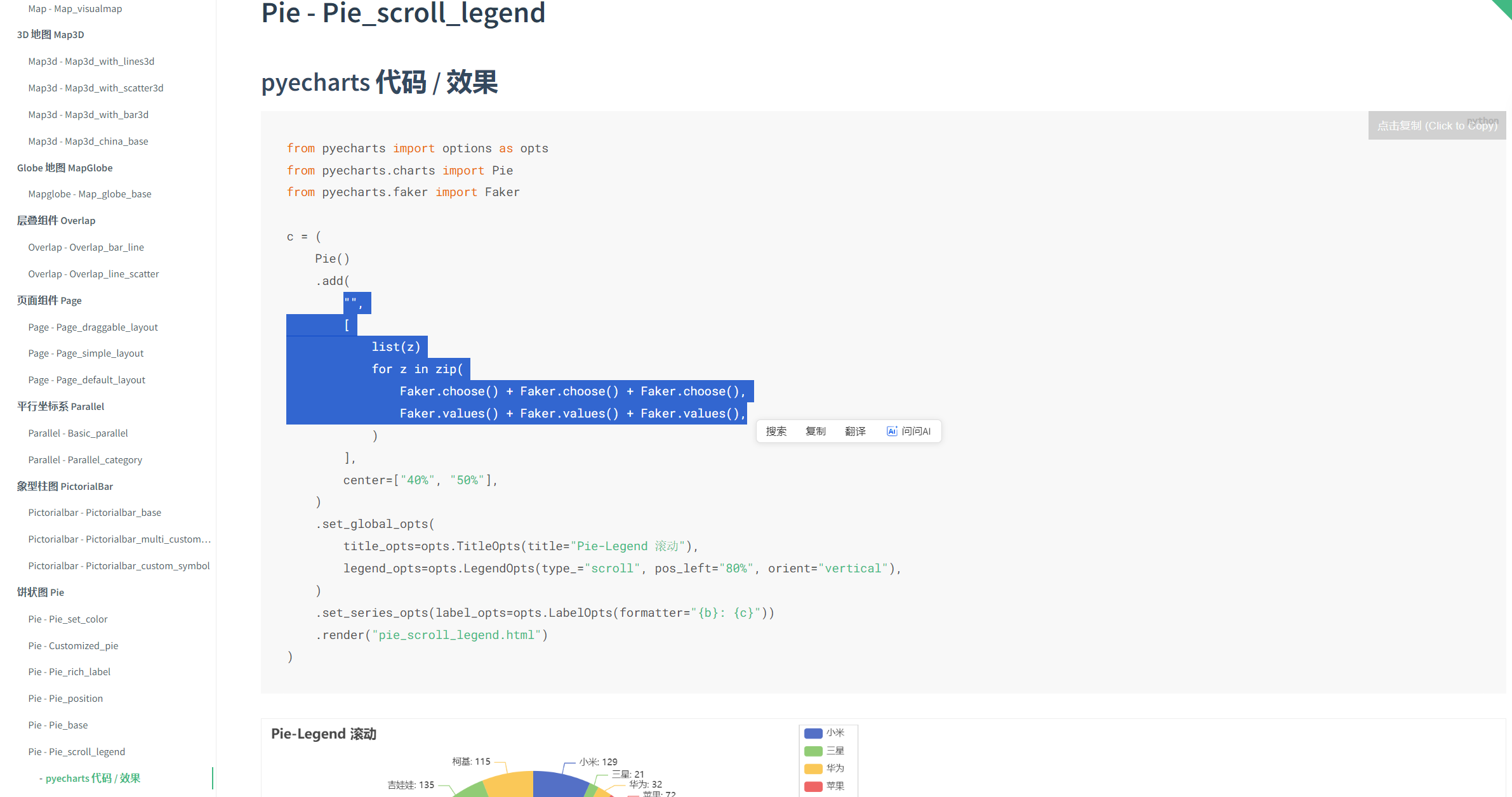Jump to pyecharts 代码 / 效果 anchor in sidebar
Viewport: 1512px width, 797px height.
click(x=93, y=779)
